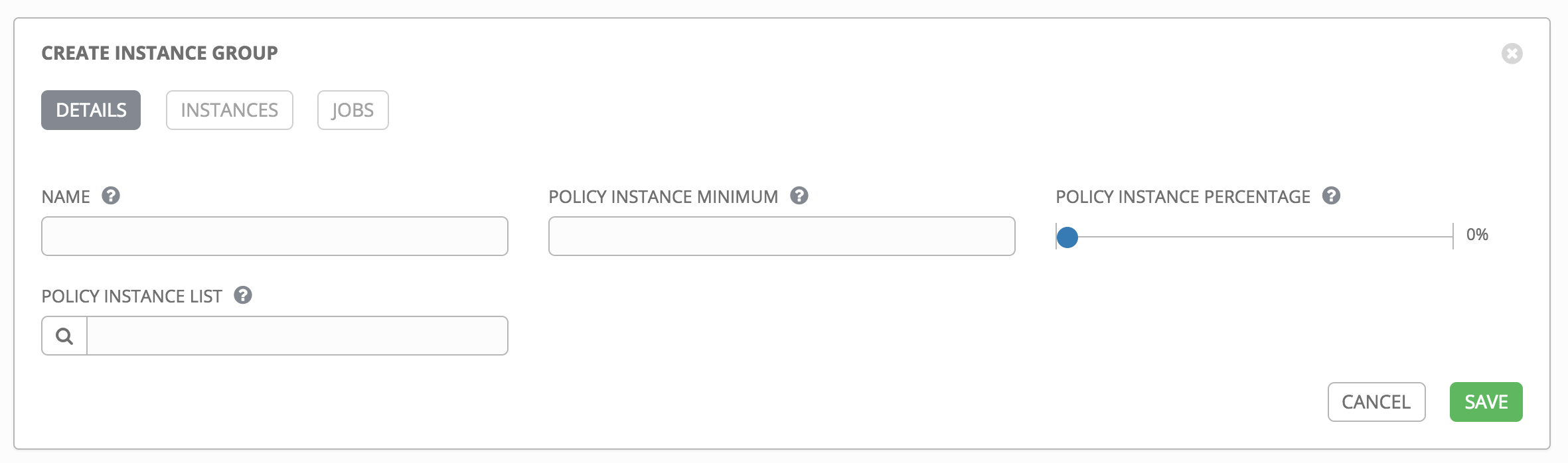The width and height of the screenshot is (1568, 463).
Task: Save the new instance group
Action: 1486,402
